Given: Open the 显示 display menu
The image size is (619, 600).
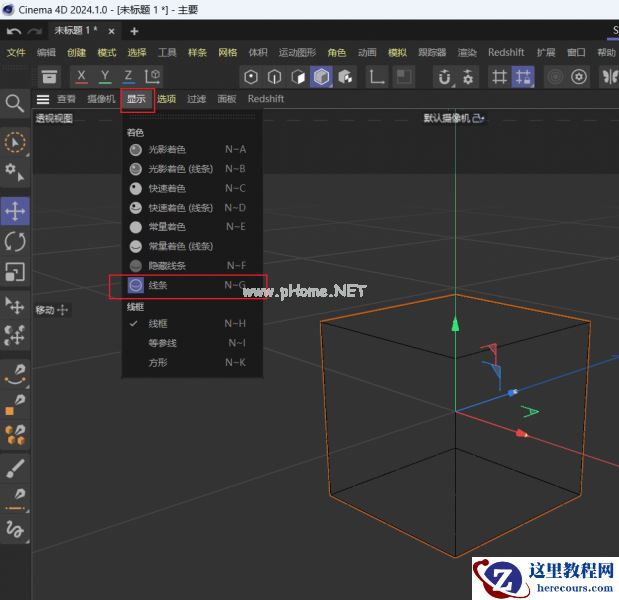Looking at the screenshot, I should [x=136, y=99].
